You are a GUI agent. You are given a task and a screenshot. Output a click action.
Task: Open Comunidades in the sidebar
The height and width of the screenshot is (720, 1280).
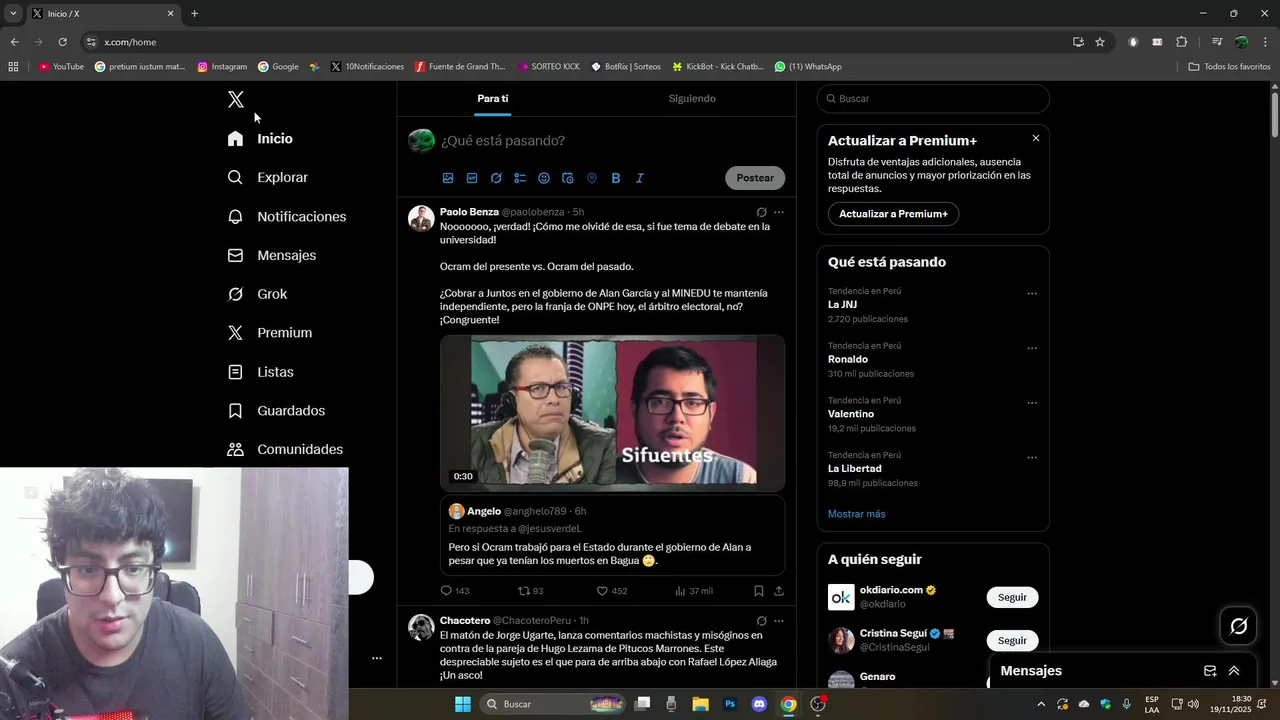coord(285,449)
